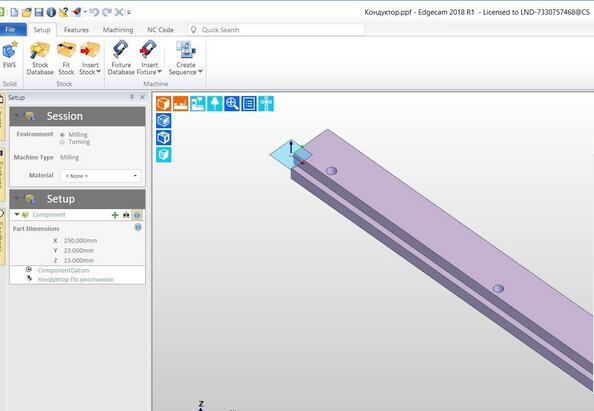Viewport: 594px width, 411px height.
Task: Select the Milling environment radio button
Action: (62, 134)
